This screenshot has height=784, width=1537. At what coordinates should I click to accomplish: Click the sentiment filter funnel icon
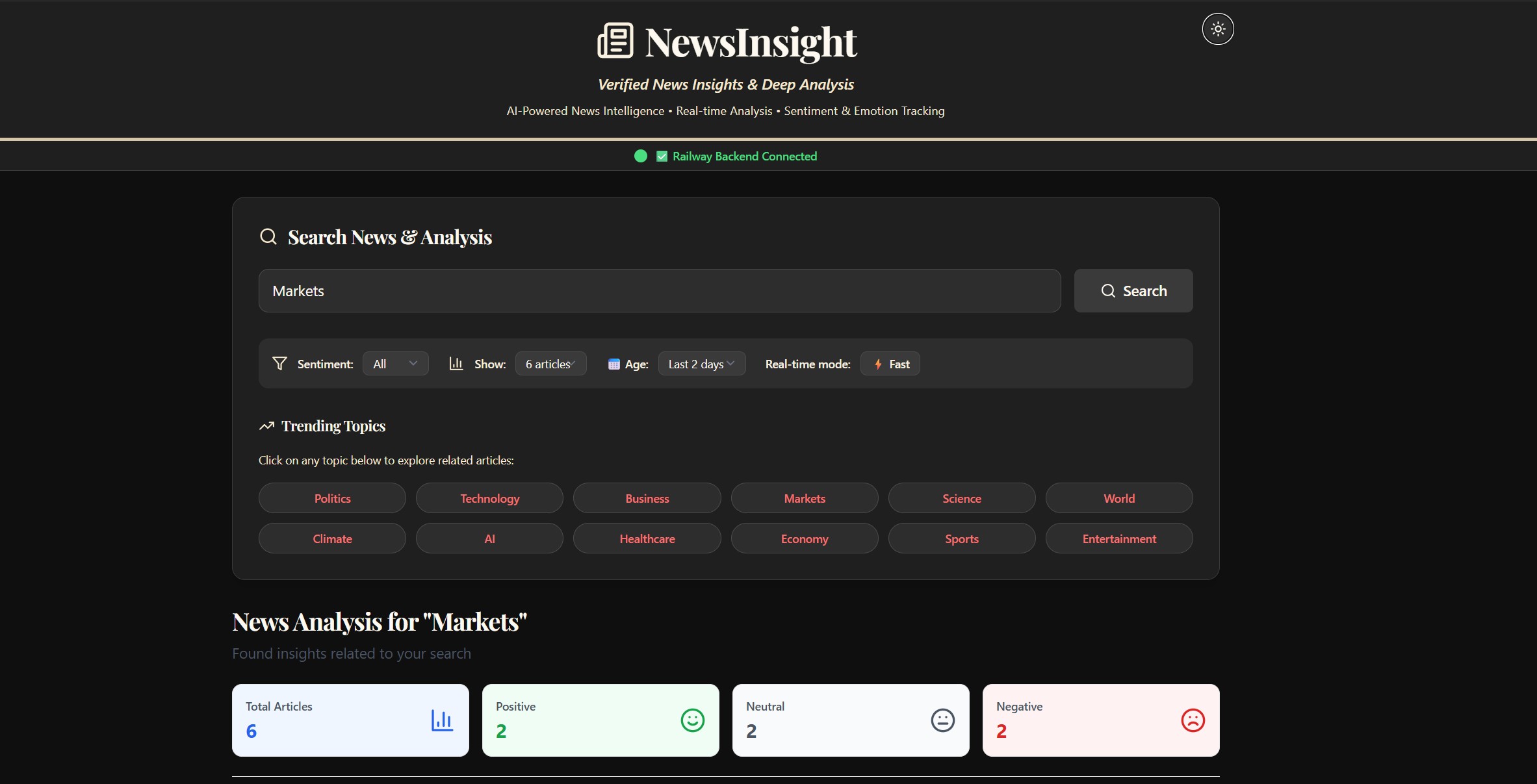[279, 364]
